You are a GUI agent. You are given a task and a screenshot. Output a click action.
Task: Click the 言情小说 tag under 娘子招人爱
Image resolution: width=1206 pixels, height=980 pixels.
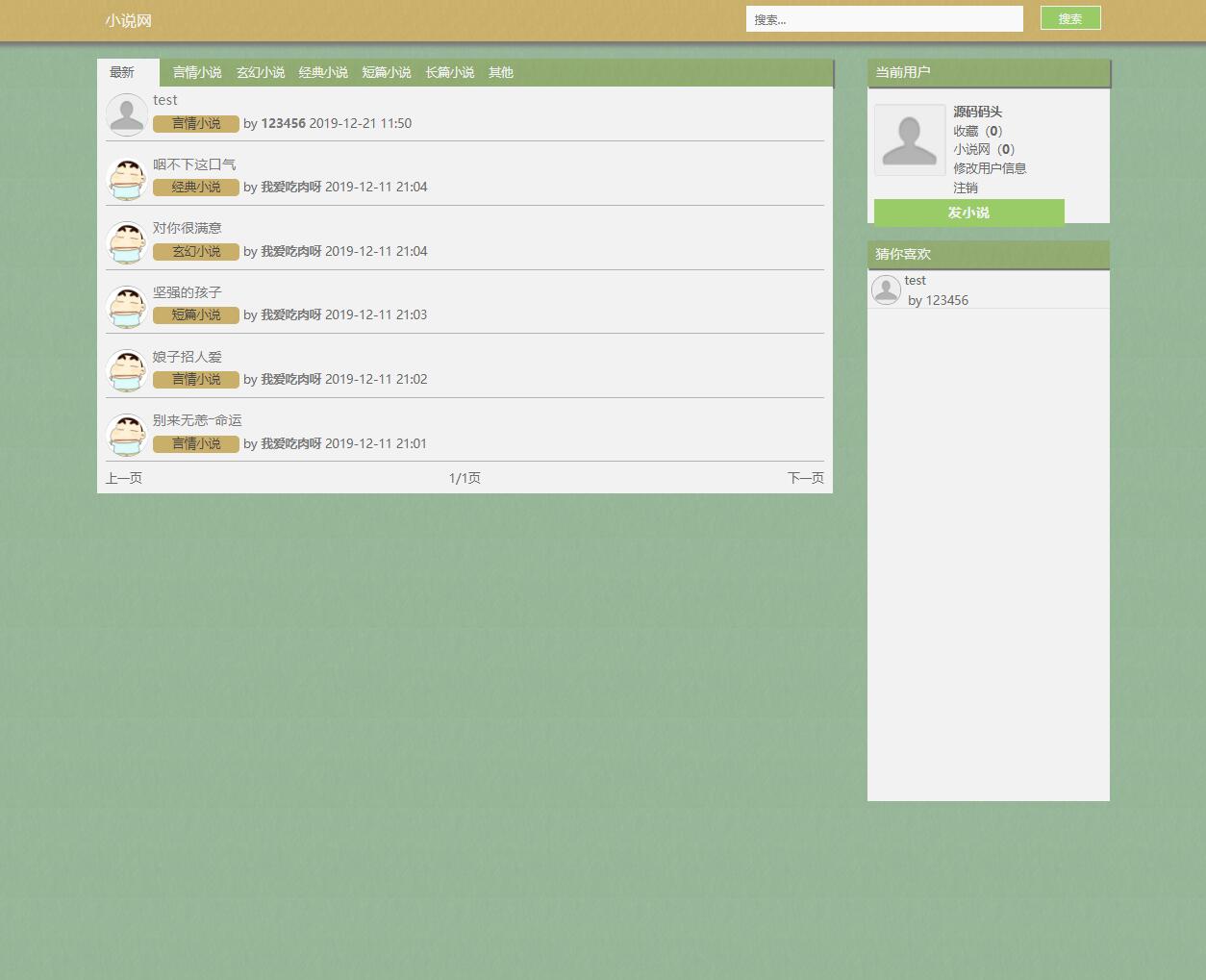click(196, 380)
